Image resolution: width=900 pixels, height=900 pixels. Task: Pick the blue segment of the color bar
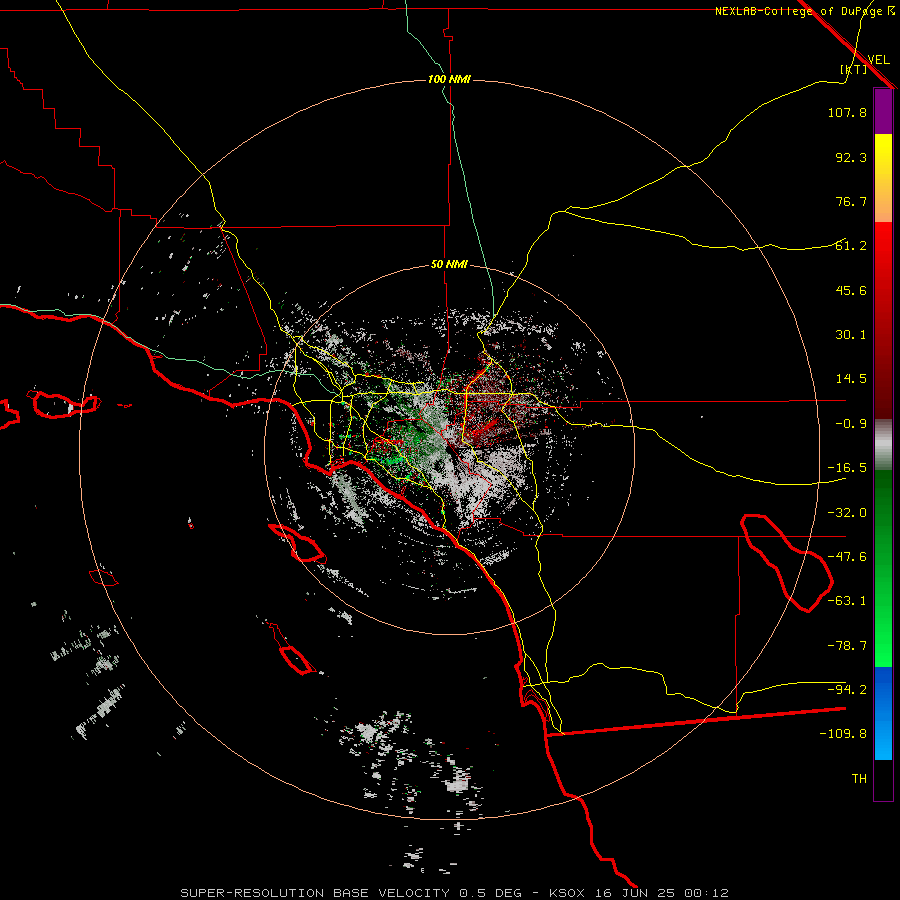[x=883, y=713]
